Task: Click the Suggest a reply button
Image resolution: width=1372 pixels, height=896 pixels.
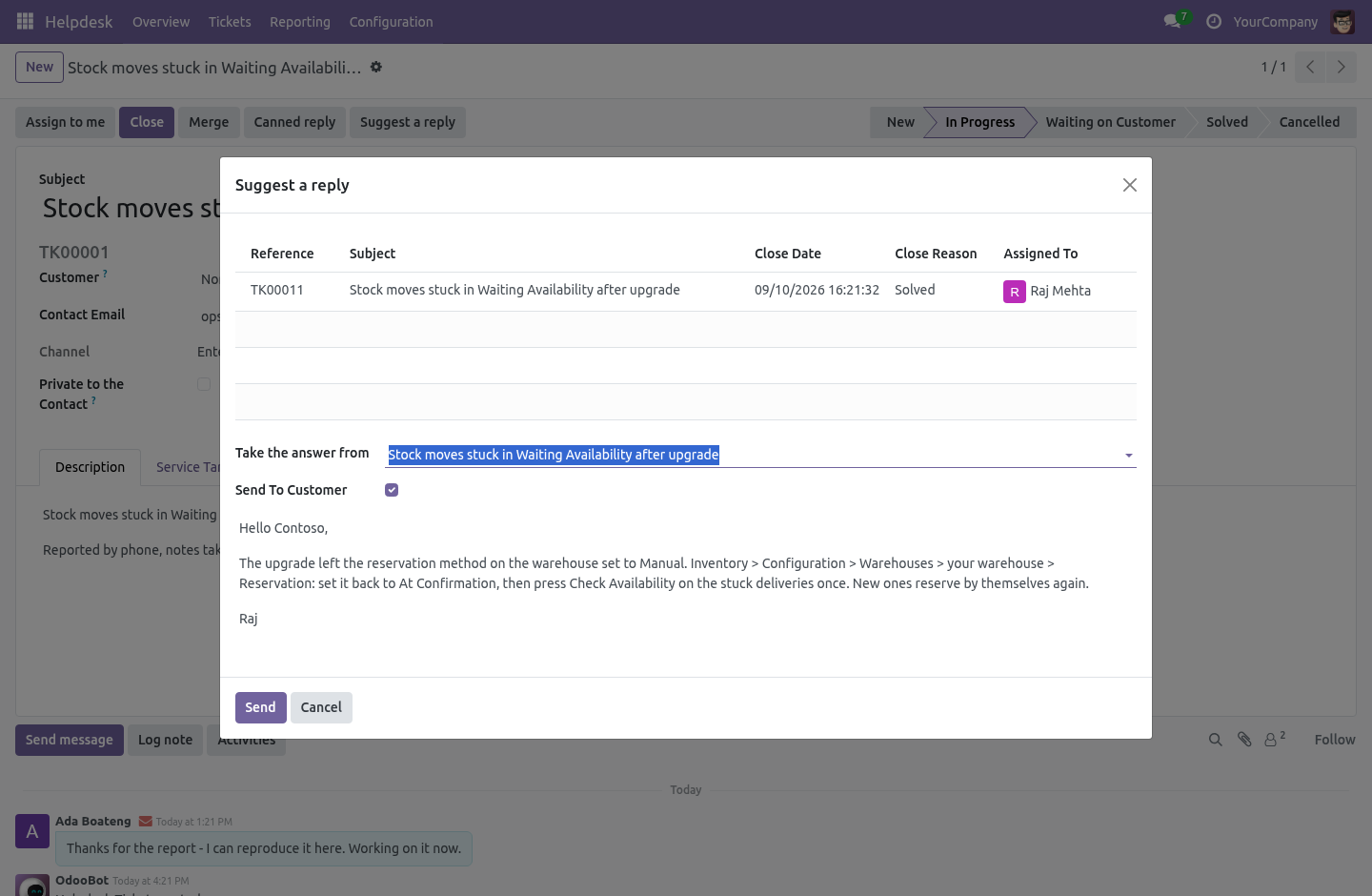Action: [408, 122]
